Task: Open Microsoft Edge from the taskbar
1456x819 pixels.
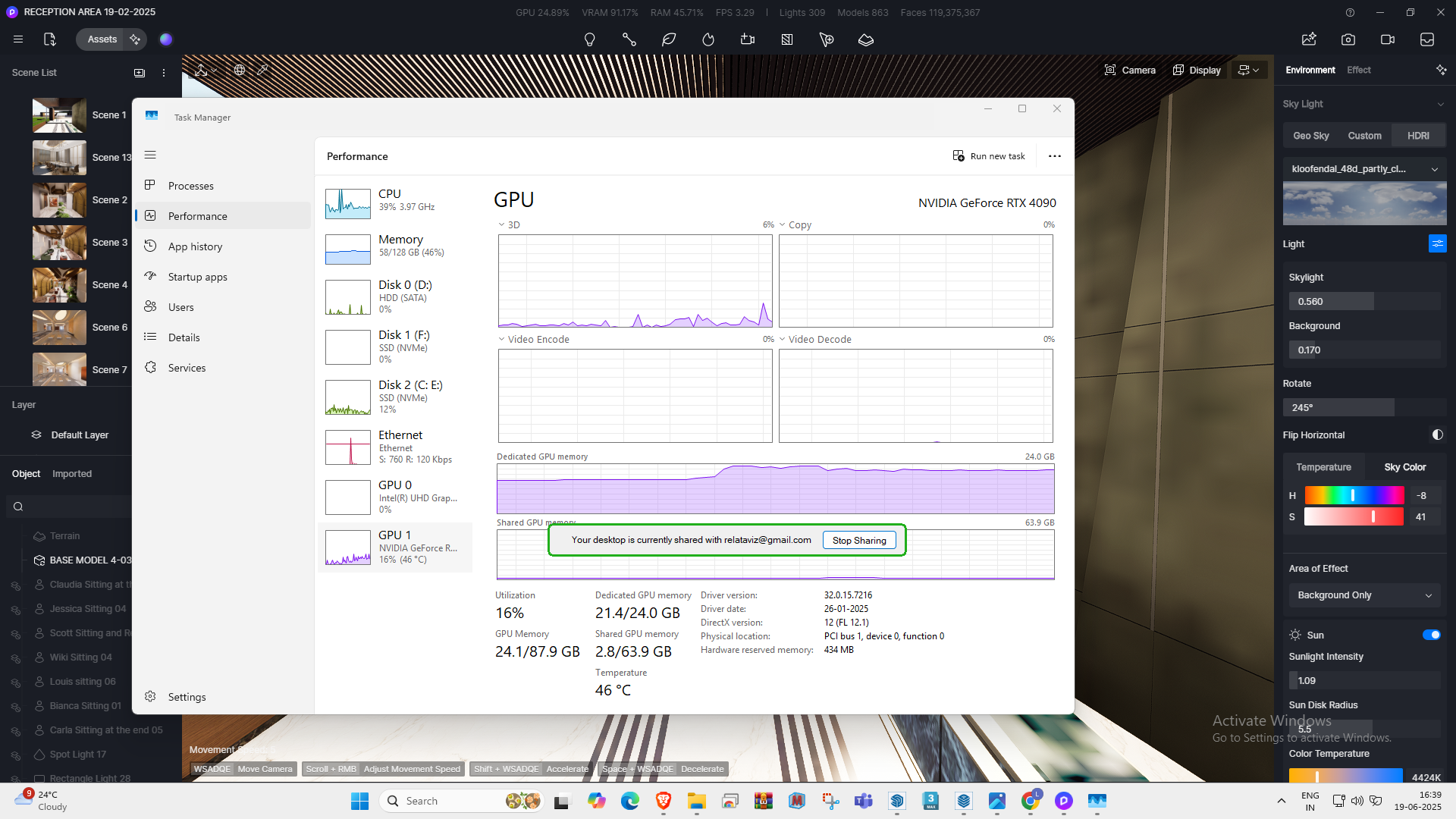Action: coord(630,801)
